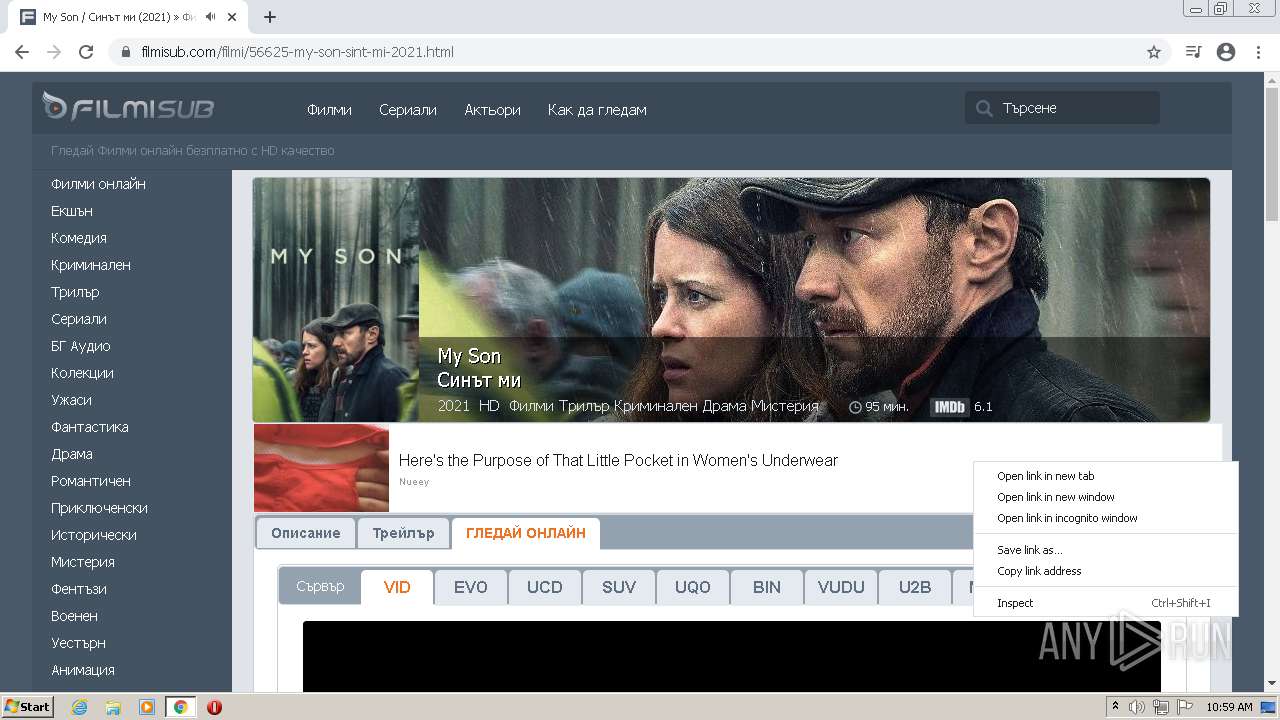The width and height of the screenshot is (1280, 720).
Task: Open the media player taskbar icon
Action: pyautogui.click(x=147, y=707)
